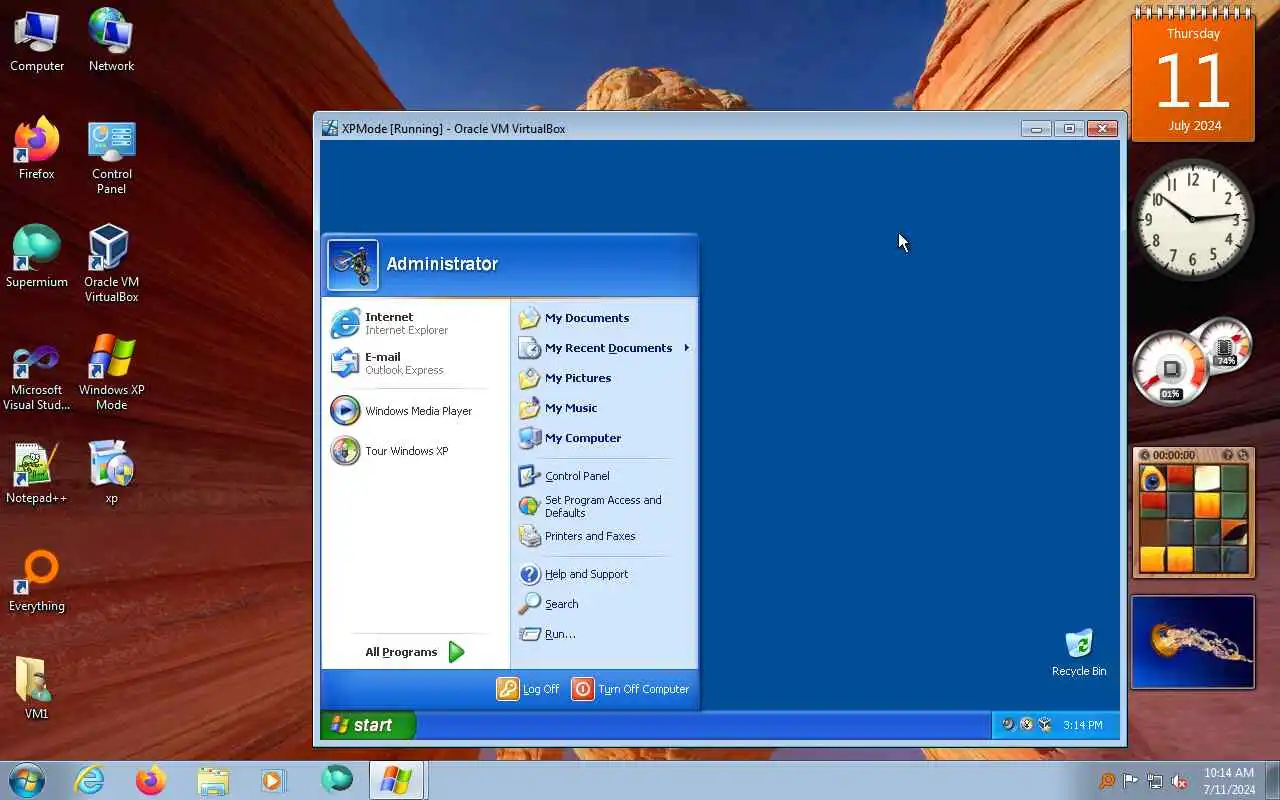The width and height of the screenshot is (1280, 800).
Task: Click the jellyfish slide show gadget
Action: (x=1193, y=642)
